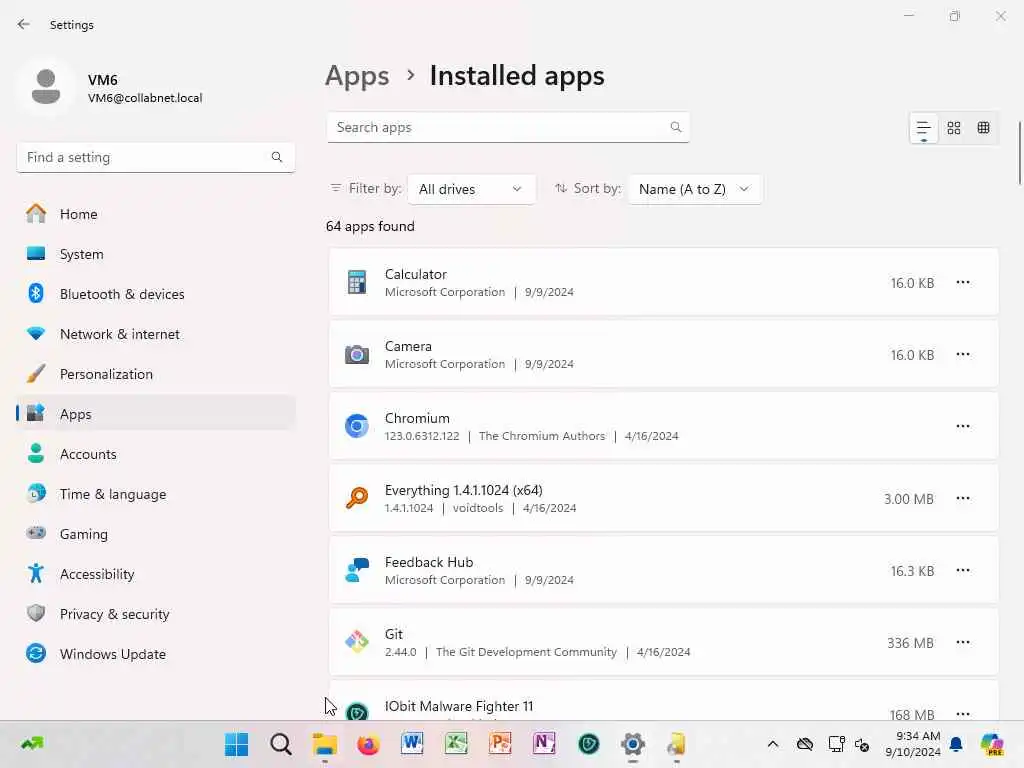
Task: Open PowerPoint from the taskbar
Action: coord(500,744)
